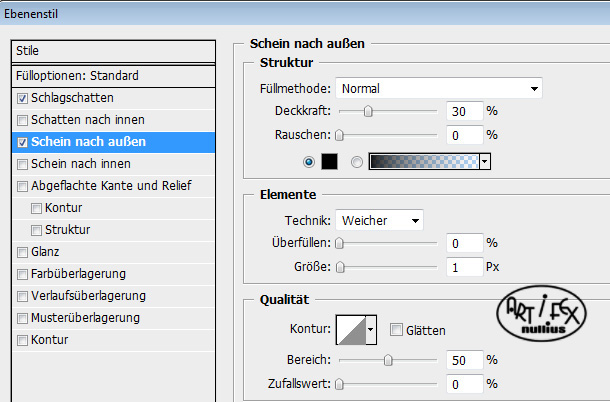
Task: Enable the Glätten checkbox
Action: (396, 330)
